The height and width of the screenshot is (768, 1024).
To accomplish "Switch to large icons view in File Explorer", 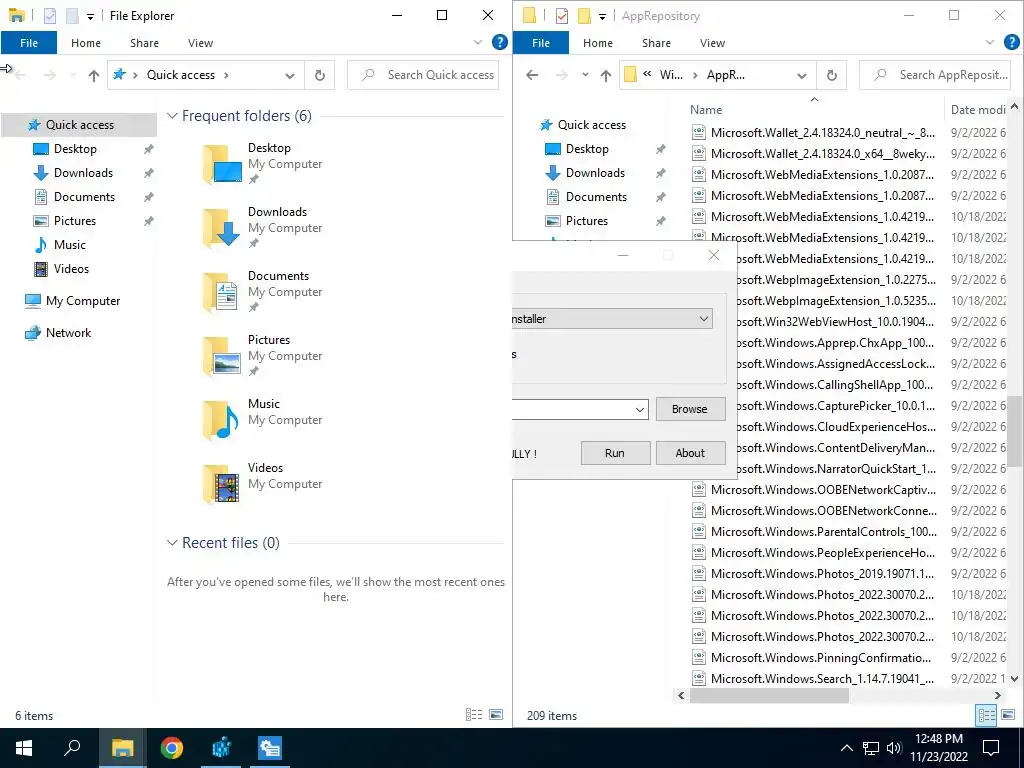I will 496,715.
